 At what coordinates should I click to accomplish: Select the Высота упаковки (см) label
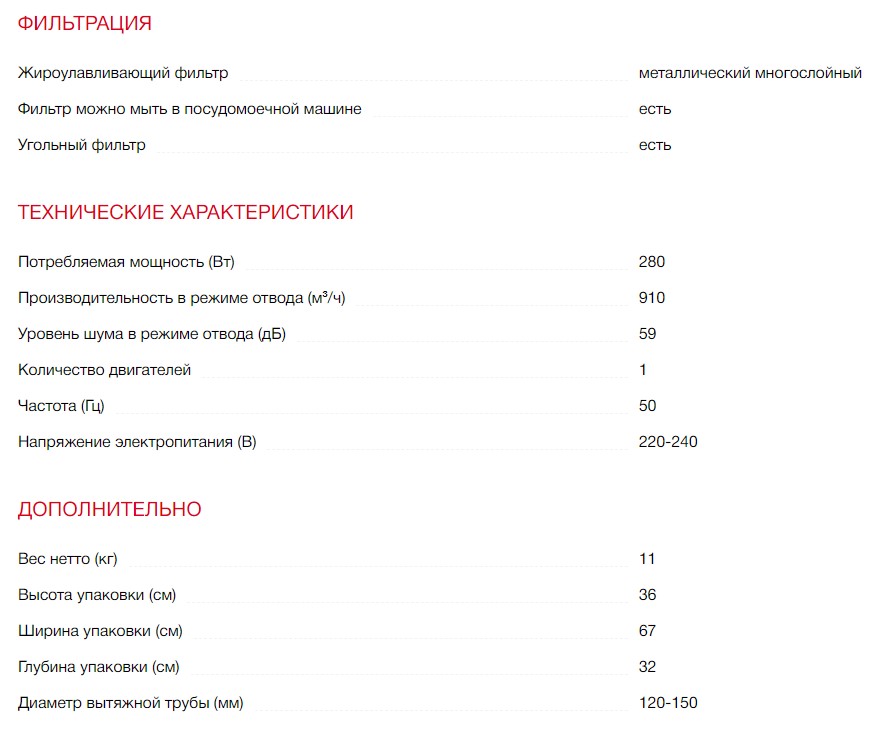pyautogui.click(x=97, y=595)
